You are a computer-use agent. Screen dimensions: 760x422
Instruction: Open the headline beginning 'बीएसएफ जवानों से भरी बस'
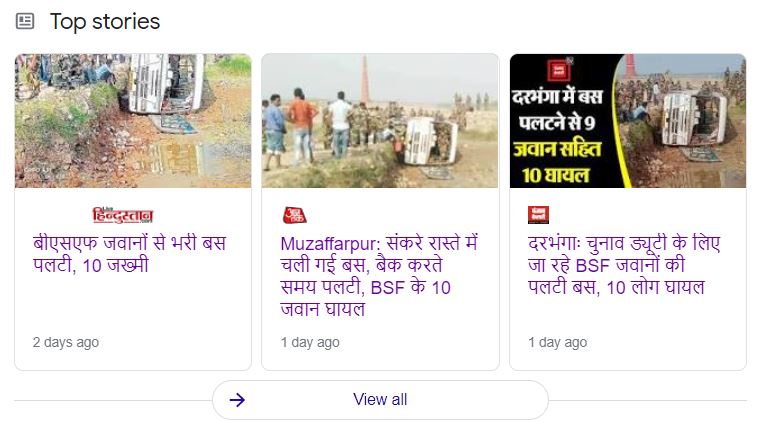pos(129,254)
